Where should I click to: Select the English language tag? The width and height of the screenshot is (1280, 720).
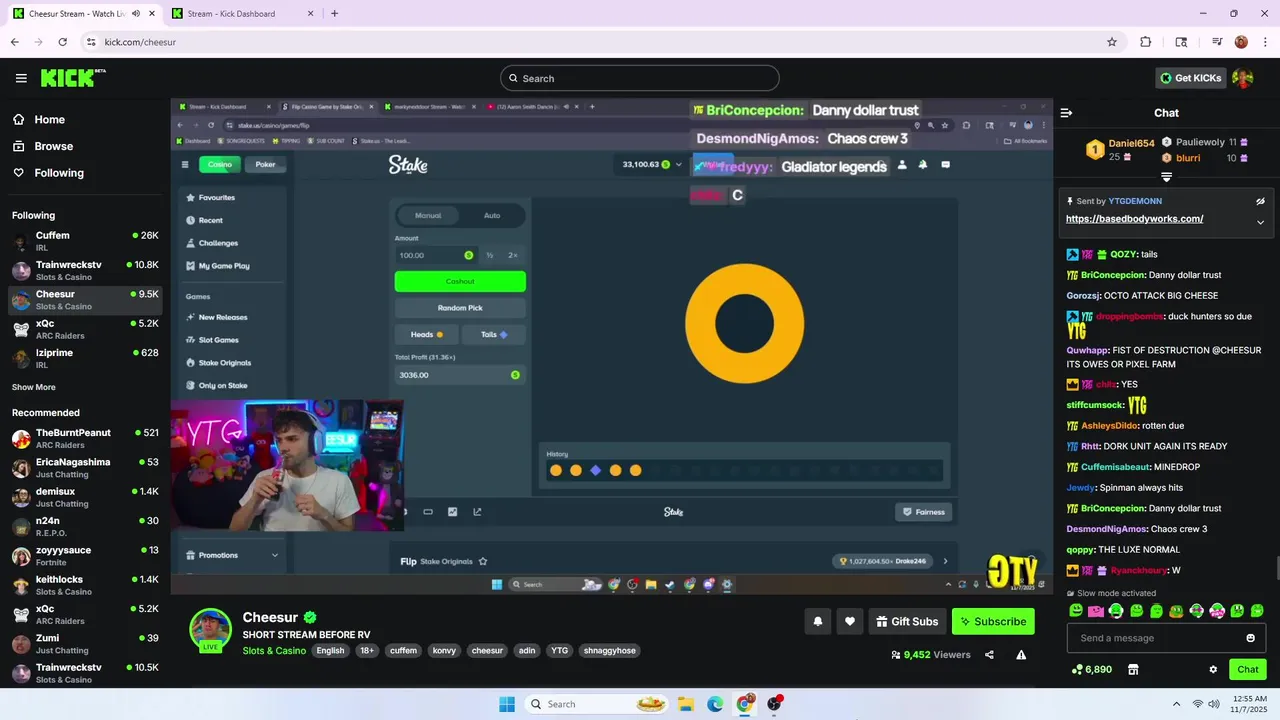pyautogui.click(x=330, y=650)
